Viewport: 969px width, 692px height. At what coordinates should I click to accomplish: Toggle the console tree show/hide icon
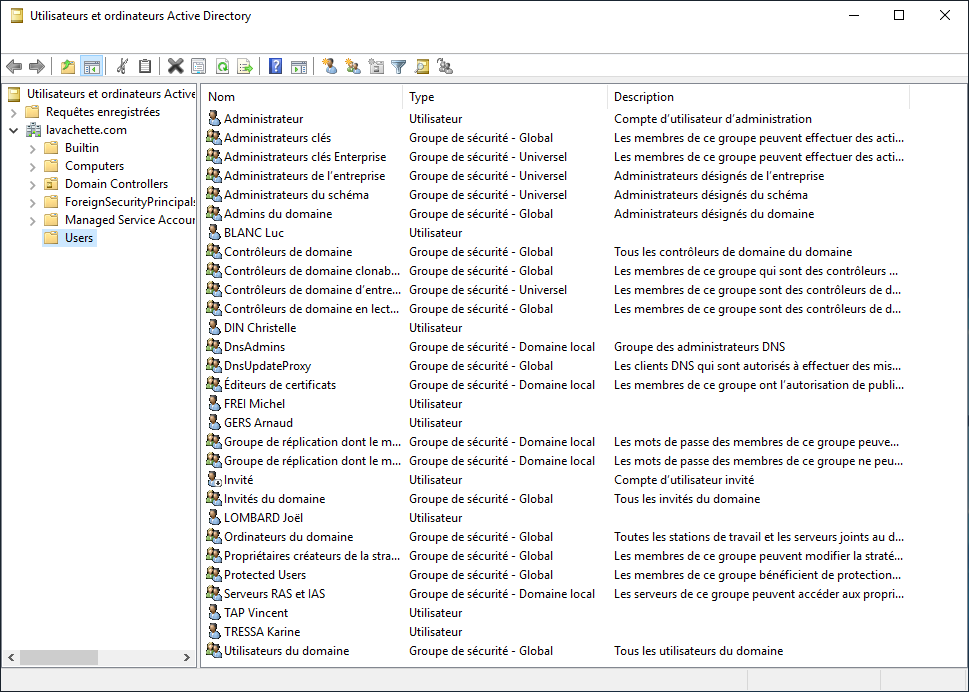(x=91, y=66)
